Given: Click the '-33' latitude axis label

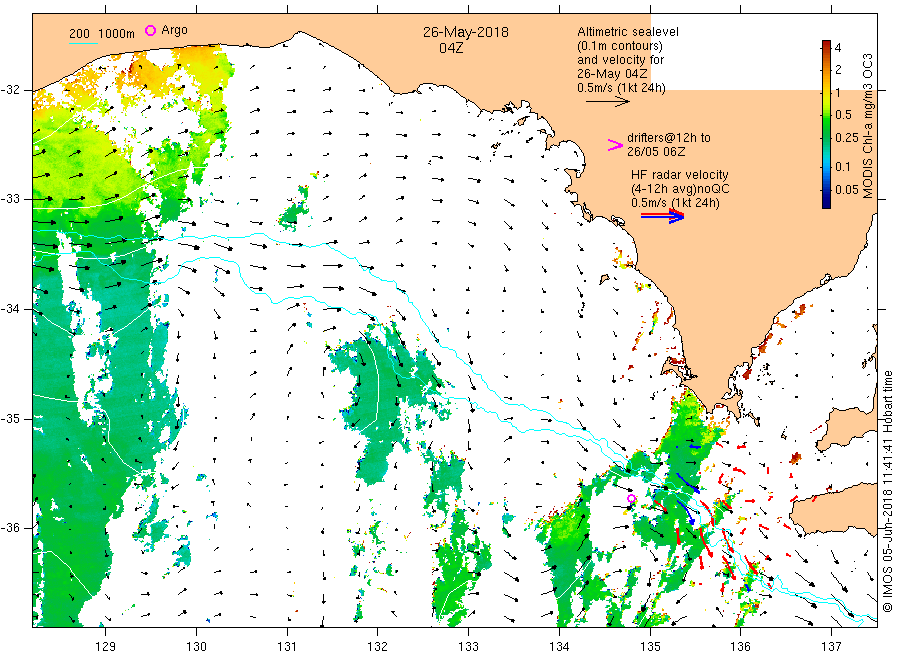Looking at the screenshot, I should click(9, 199).
